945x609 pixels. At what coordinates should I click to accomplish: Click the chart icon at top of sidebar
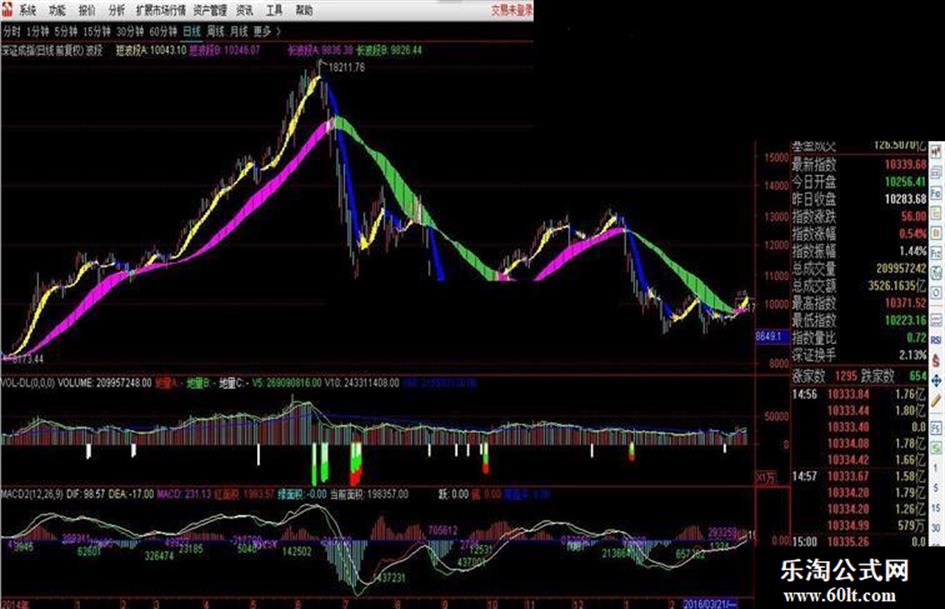(936, 153)
